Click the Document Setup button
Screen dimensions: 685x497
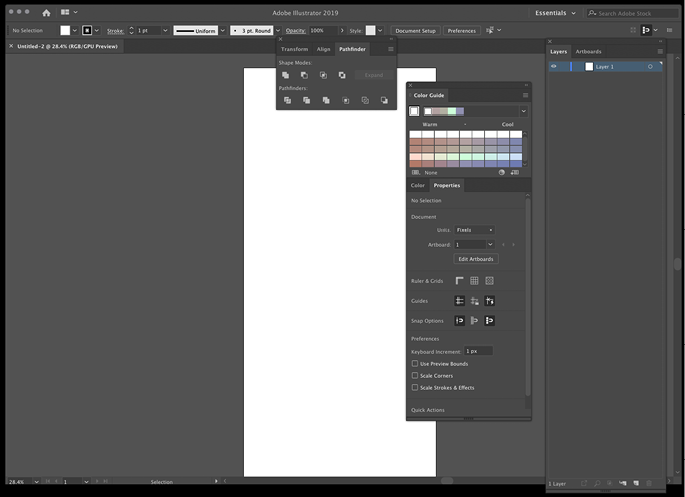pyautogui.click(x=415, y=31)
